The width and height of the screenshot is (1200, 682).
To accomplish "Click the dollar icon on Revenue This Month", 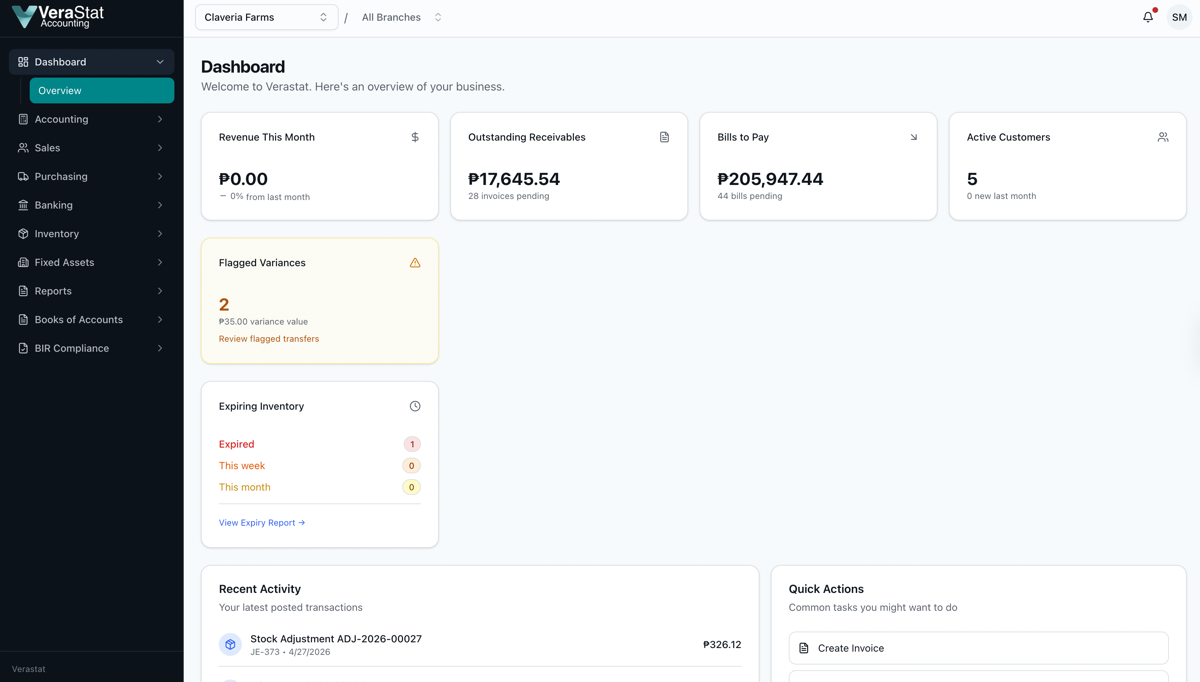I will tap(415, 137).
